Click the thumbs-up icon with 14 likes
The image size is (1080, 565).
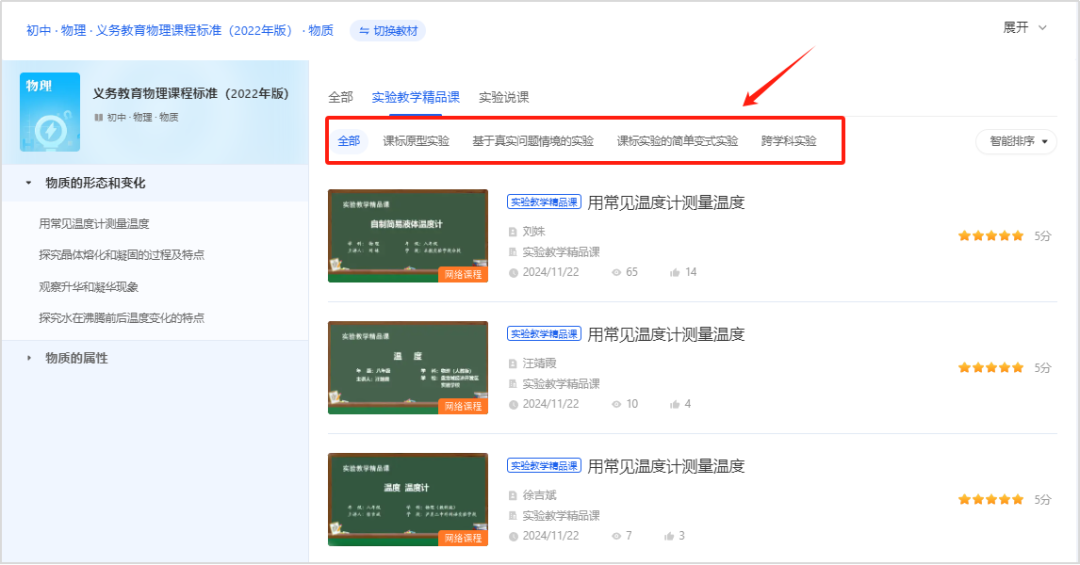675,272
